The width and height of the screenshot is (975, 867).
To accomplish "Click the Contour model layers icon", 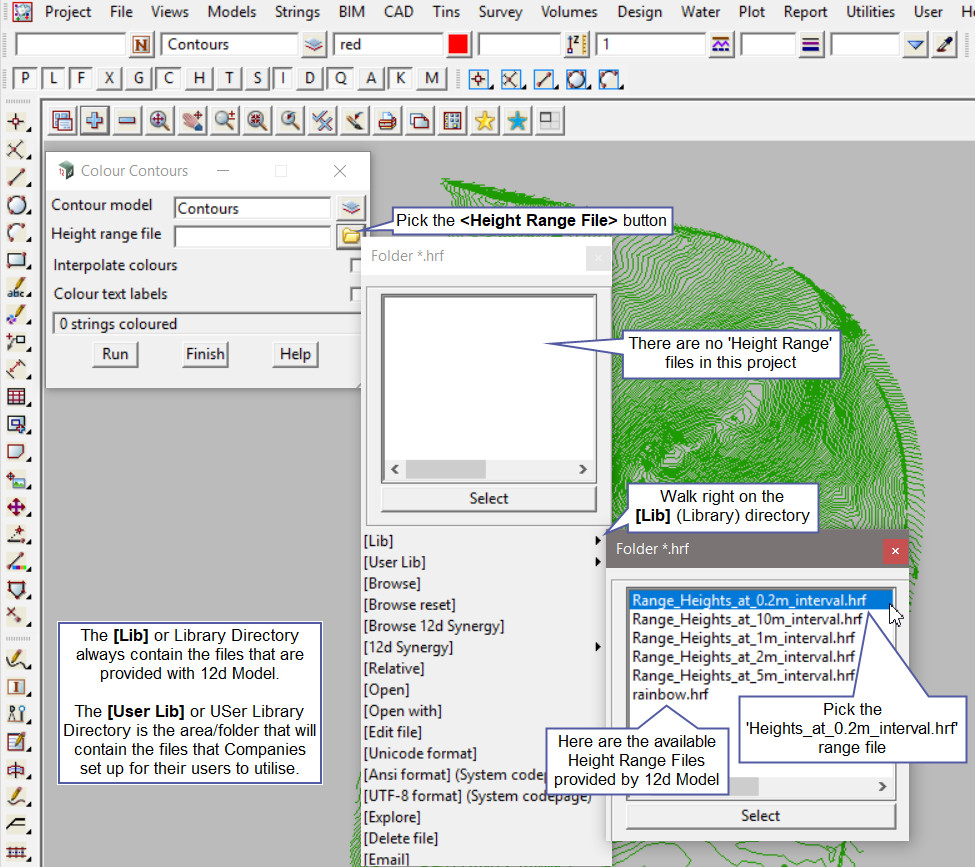I will [x=350, y=208].
